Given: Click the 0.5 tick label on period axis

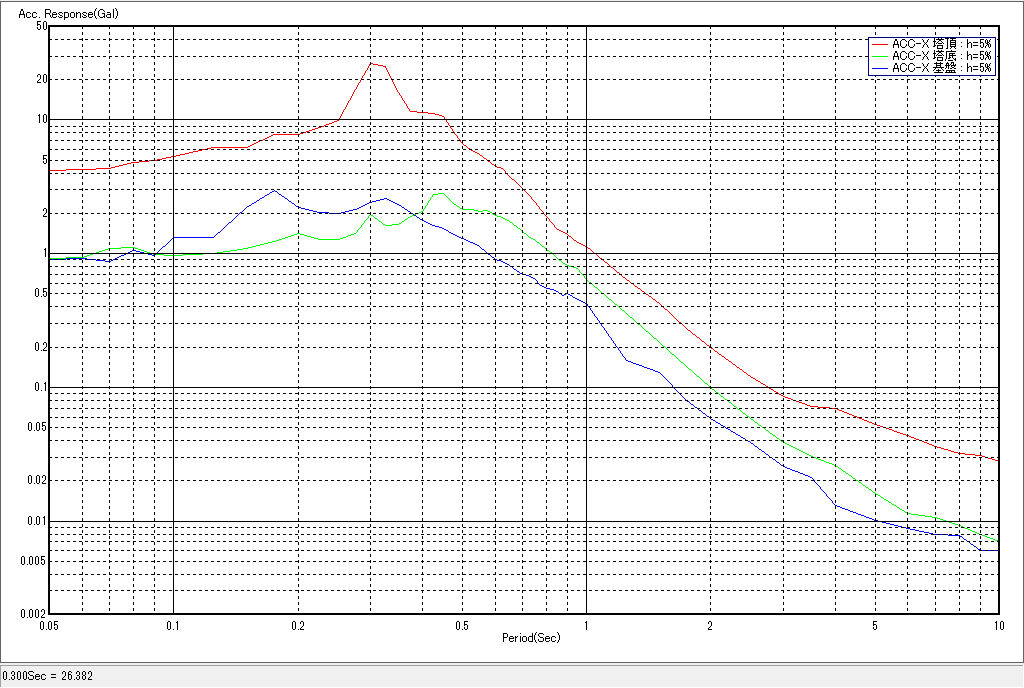Looking at the screenshot, I should click(x=461, y=625).
